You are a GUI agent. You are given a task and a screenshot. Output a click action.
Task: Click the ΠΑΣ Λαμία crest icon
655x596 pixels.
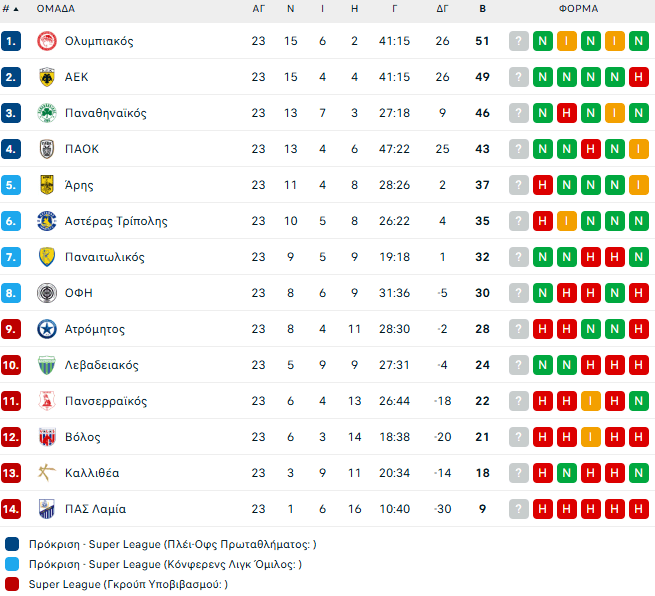pyautogui.click(x=46, y=509)
